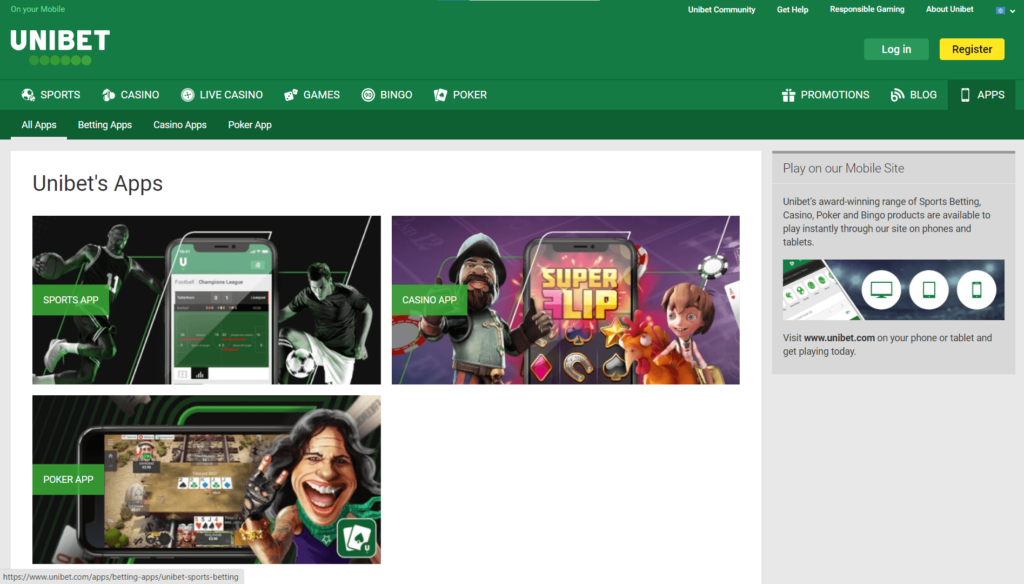The width and height of the screenshot is (1024, 584).
Task: Click the Unibet's Apps heading
Action: 97,184
